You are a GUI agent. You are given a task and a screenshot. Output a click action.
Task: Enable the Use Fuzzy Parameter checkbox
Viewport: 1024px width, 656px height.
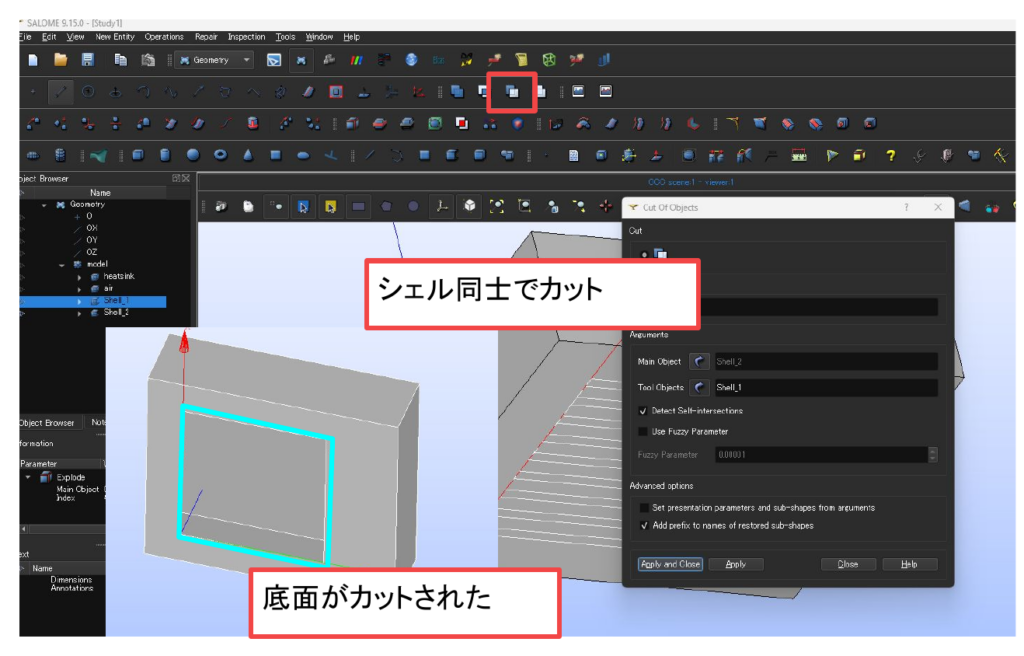(644, 432)
